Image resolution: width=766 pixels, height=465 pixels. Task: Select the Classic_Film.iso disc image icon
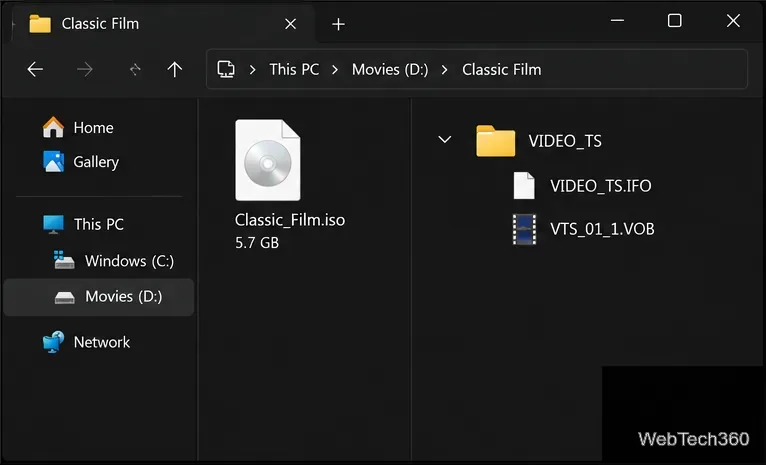click(x=268, y=160)
